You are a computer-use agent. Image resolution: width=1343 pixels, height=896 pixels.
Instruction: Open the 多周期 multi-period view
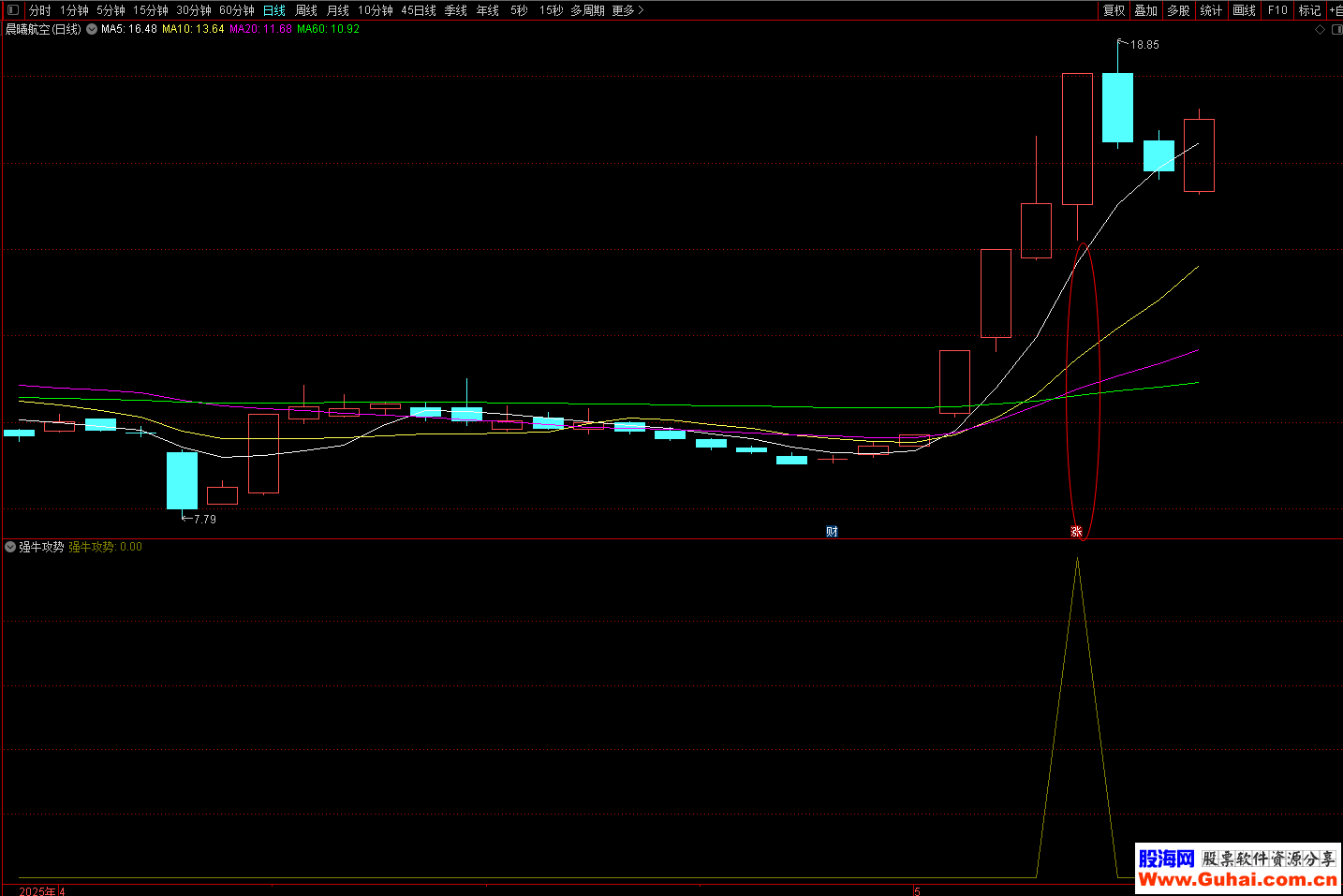point(588,10)
